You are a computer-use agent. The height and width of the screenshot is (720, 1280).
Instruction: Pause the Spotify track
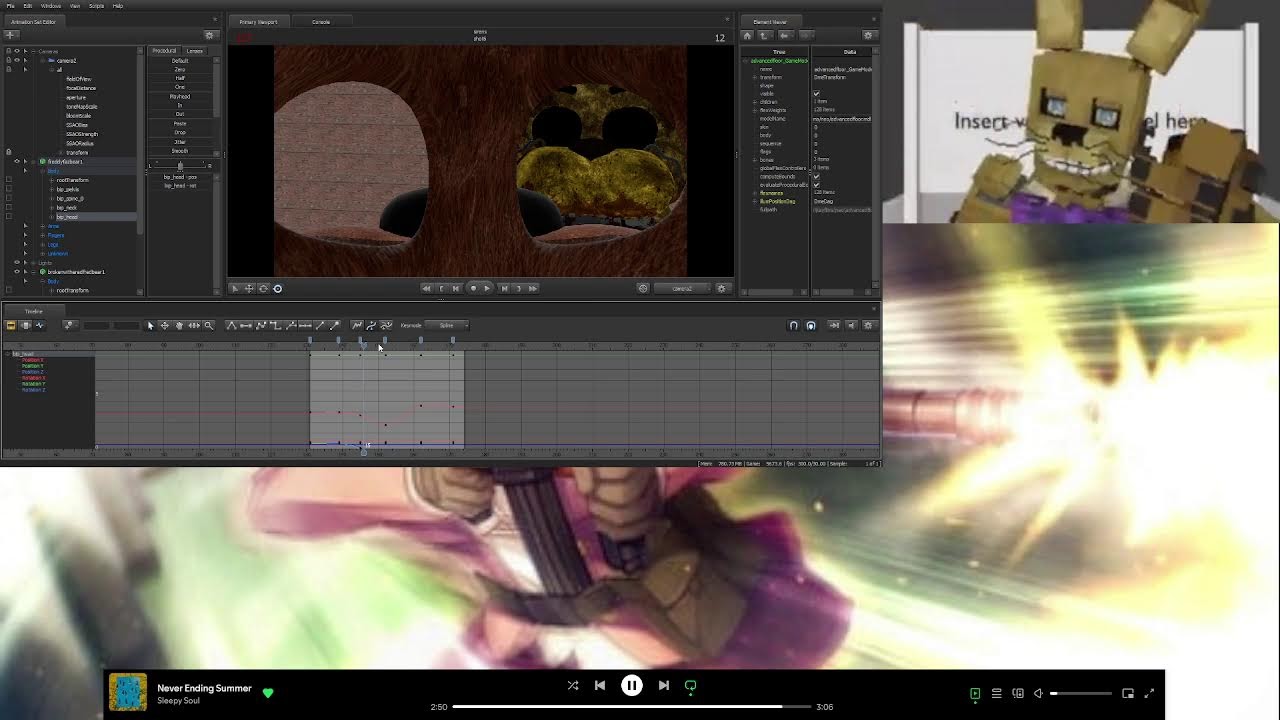point(632,686)
